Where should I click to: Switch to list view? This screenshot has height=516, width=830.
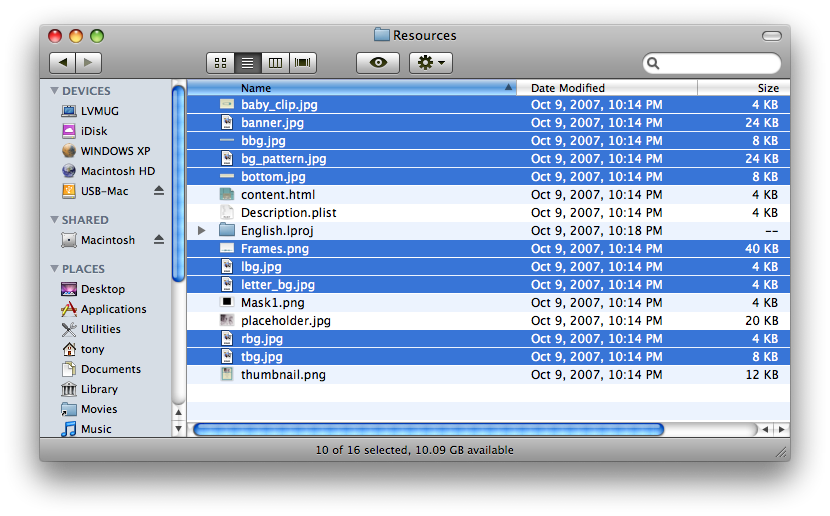pyautogui.click(x=247, y=63)
